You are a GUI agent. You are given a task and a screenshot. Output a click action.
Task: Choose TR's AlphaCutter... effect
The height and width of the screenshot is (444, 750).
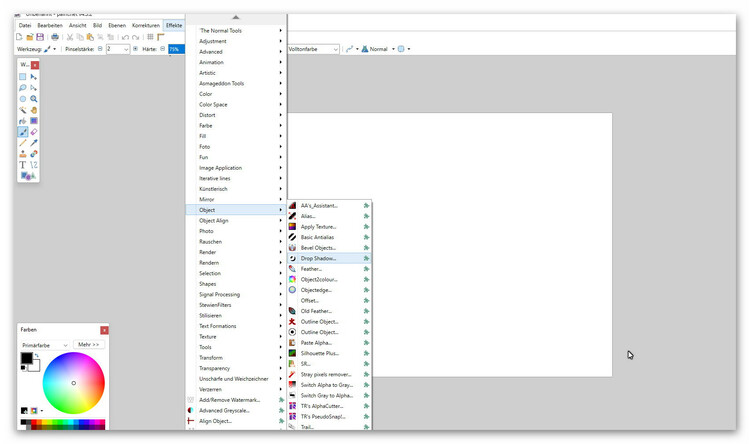click(329, 406)
